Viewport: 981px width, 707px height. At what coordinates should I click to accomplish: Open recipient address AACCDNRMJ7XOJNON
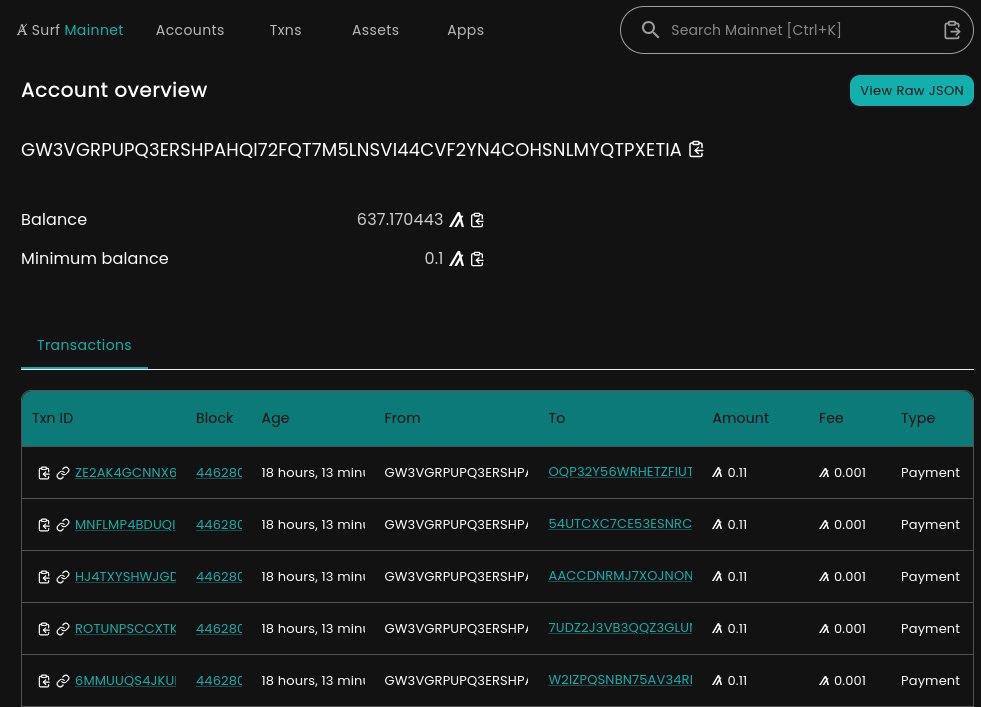(620, 576)
